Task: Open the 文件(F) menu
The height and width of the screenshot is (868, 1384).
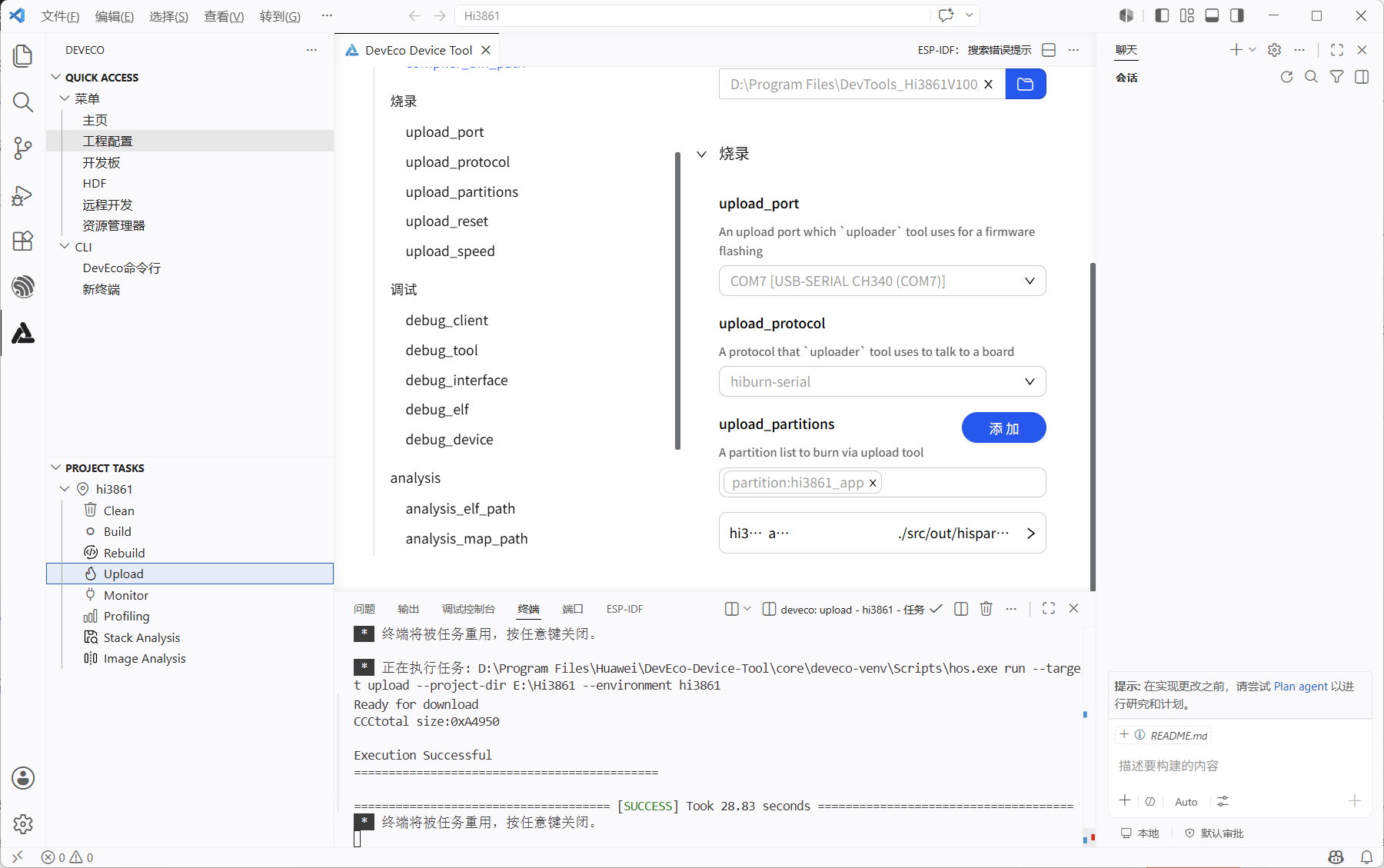Action: tap(60, 16)
